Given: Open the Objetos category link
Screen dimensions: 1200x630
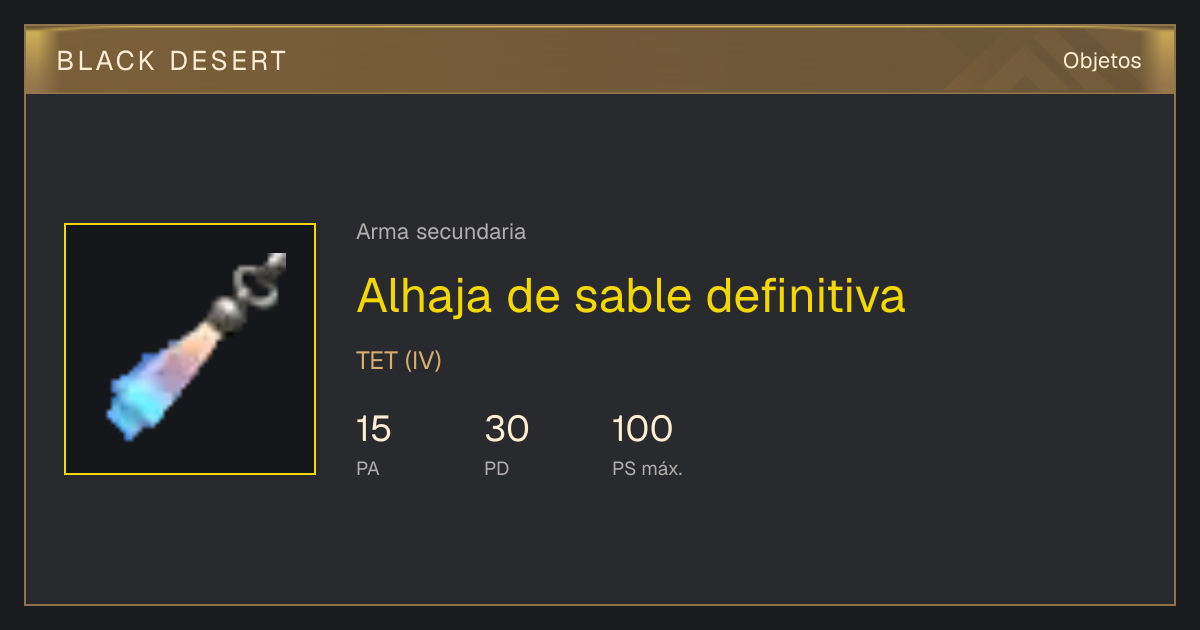Looking at the screenshot, I should point(1102,60).
